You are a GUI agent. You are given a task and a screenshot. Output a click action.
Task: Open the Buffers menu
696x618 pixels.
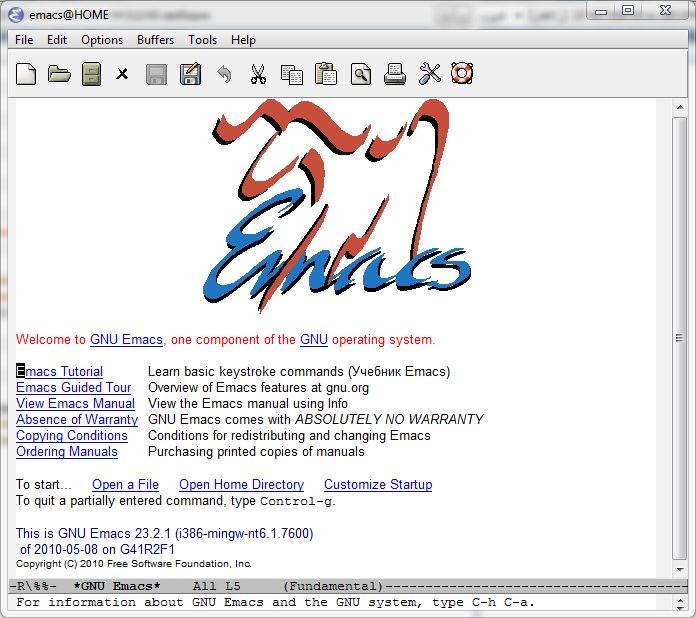[155, 40]
